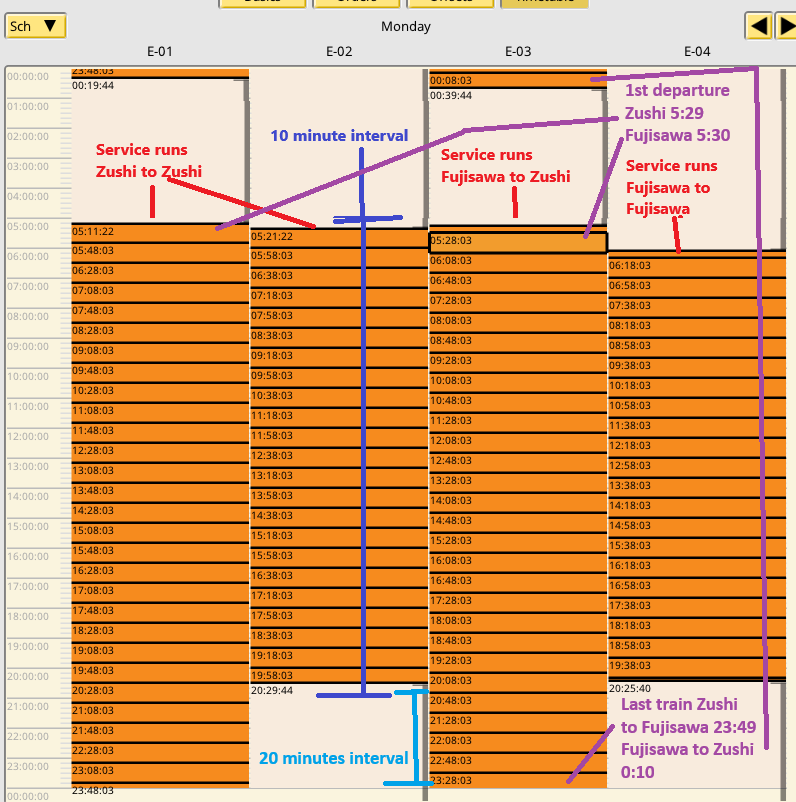Click the 20:29:44 idle block in E-02
Viewport: 796px width, 802px height.
tap(339, 736)
